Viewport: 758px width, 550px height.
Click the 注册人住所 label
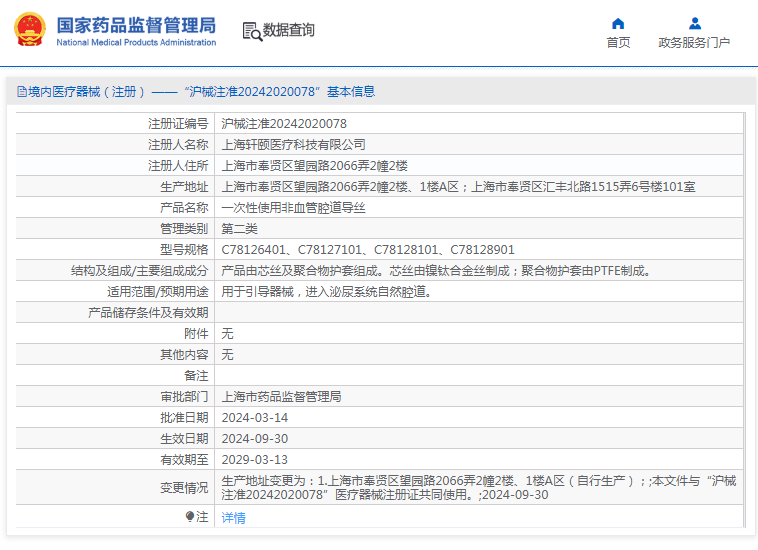(178, 166)
